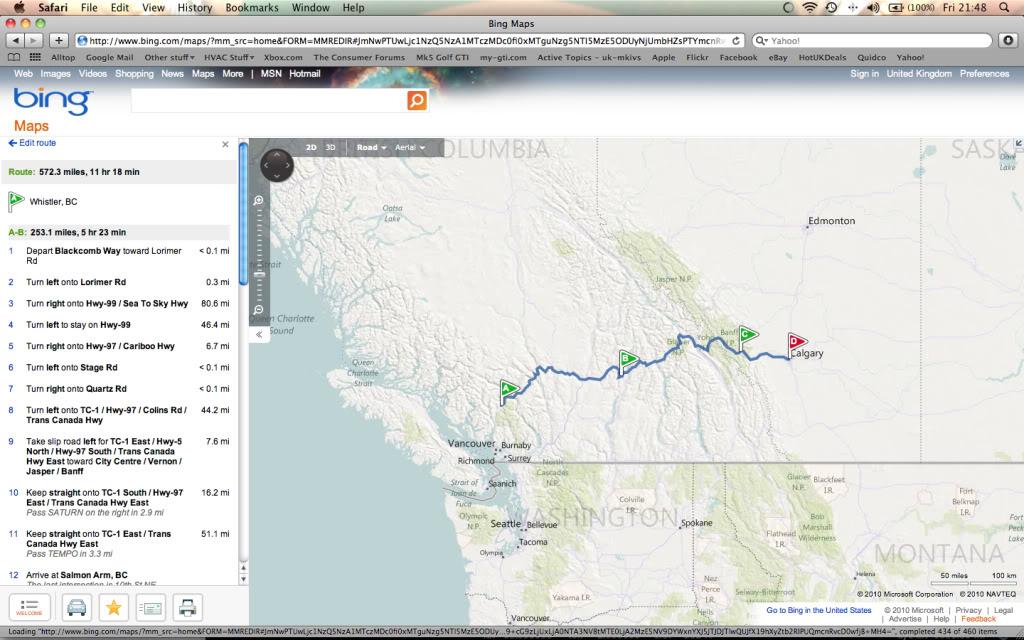Screen dimensions: 1024x640
Task: Open the Apple menu
Action: click(x=18, y=8)
